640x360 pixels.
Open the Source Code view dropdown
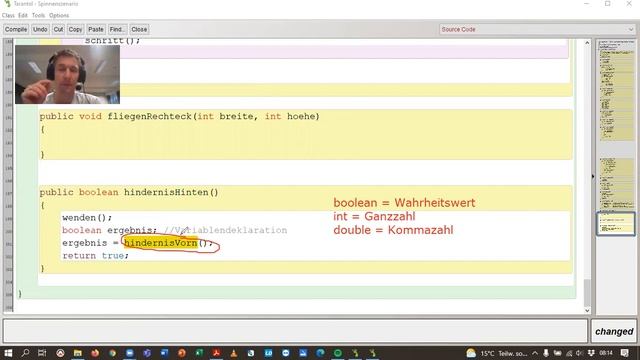pyautogui.click(x=537, y=29)
